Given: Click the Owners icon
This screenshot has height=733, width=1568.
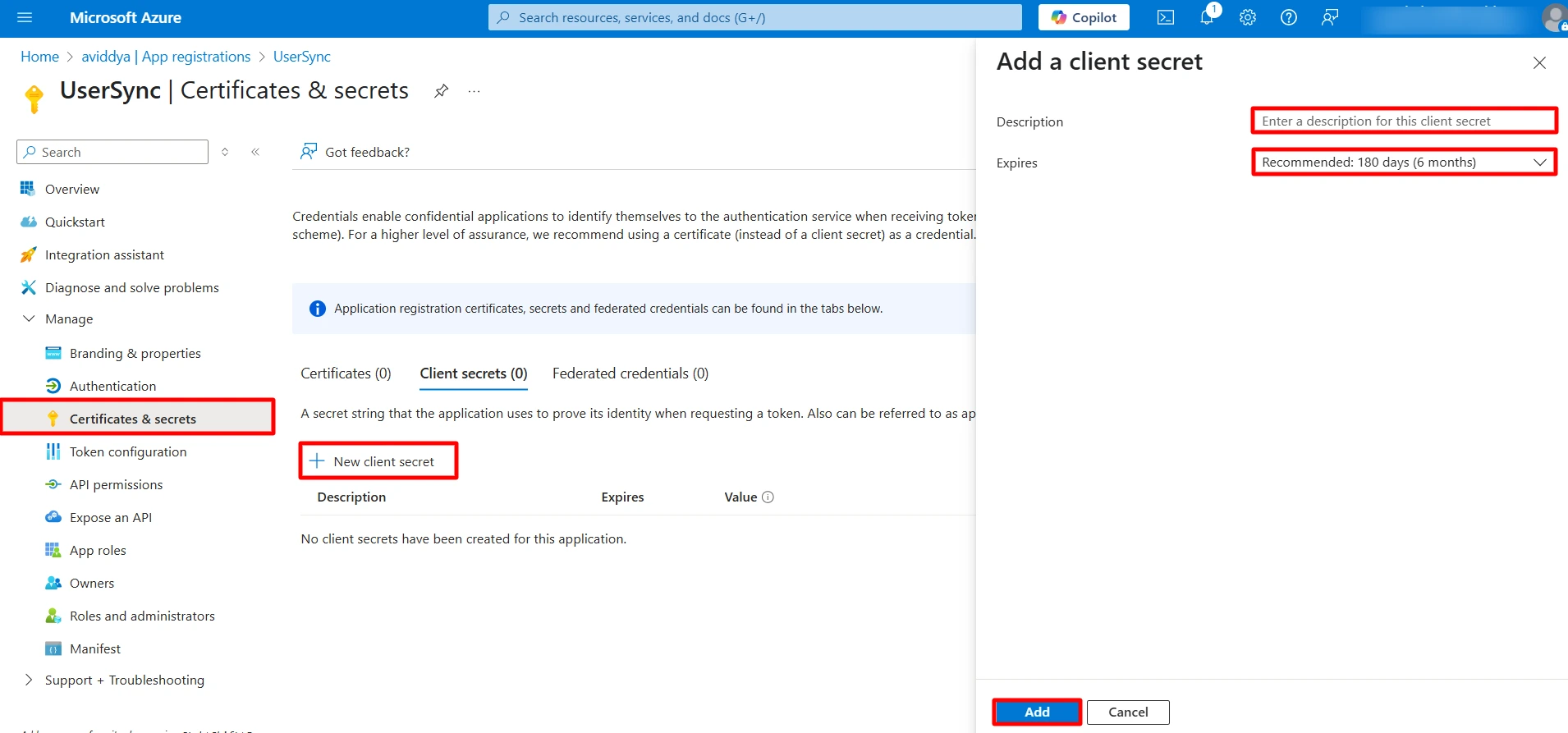Looking at the screenshot, I should pyautogui.click(x=53, y=583).
